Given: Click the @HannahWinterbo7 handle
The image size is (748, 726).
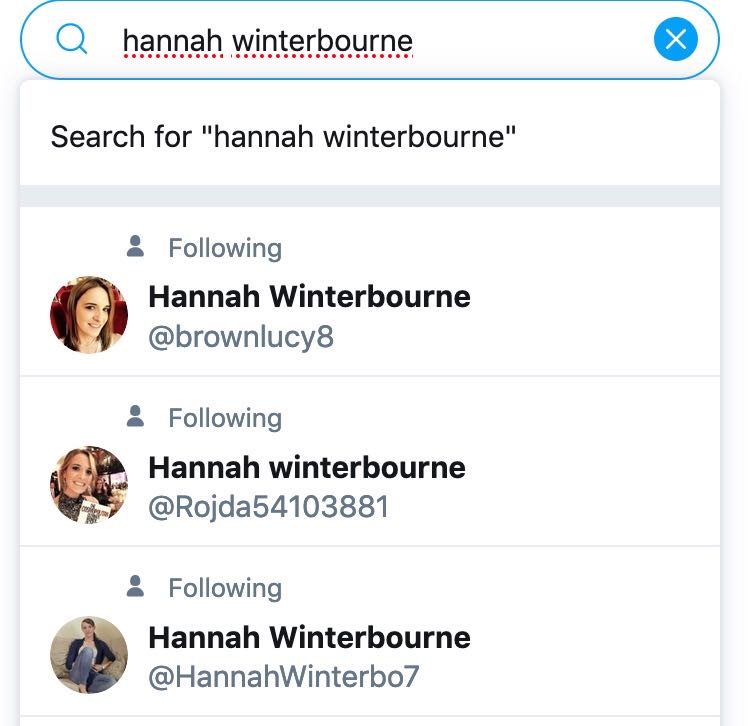Looking at the screenshot, I should pos(284,677).
